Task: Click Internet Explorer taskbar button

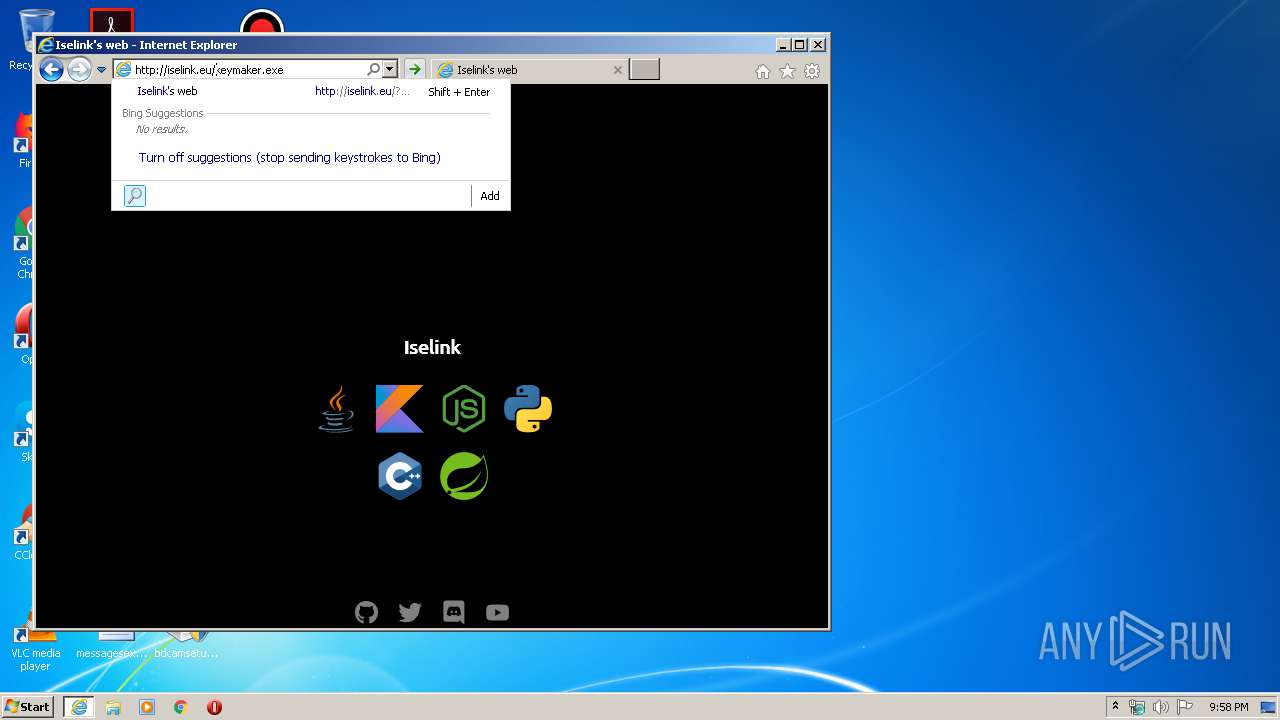Action: [x=79, y=707]
